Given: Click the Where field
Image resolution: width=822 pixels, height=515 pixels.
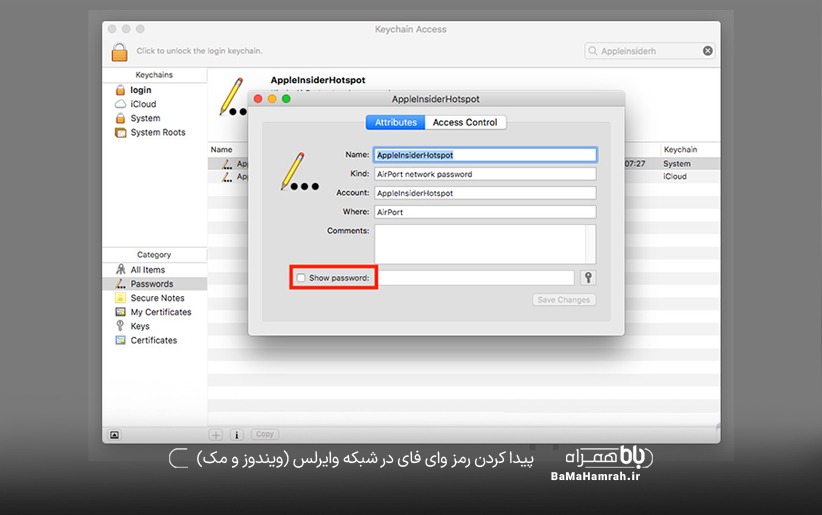Looking at the screenshot, I should [x=485, y=212].
